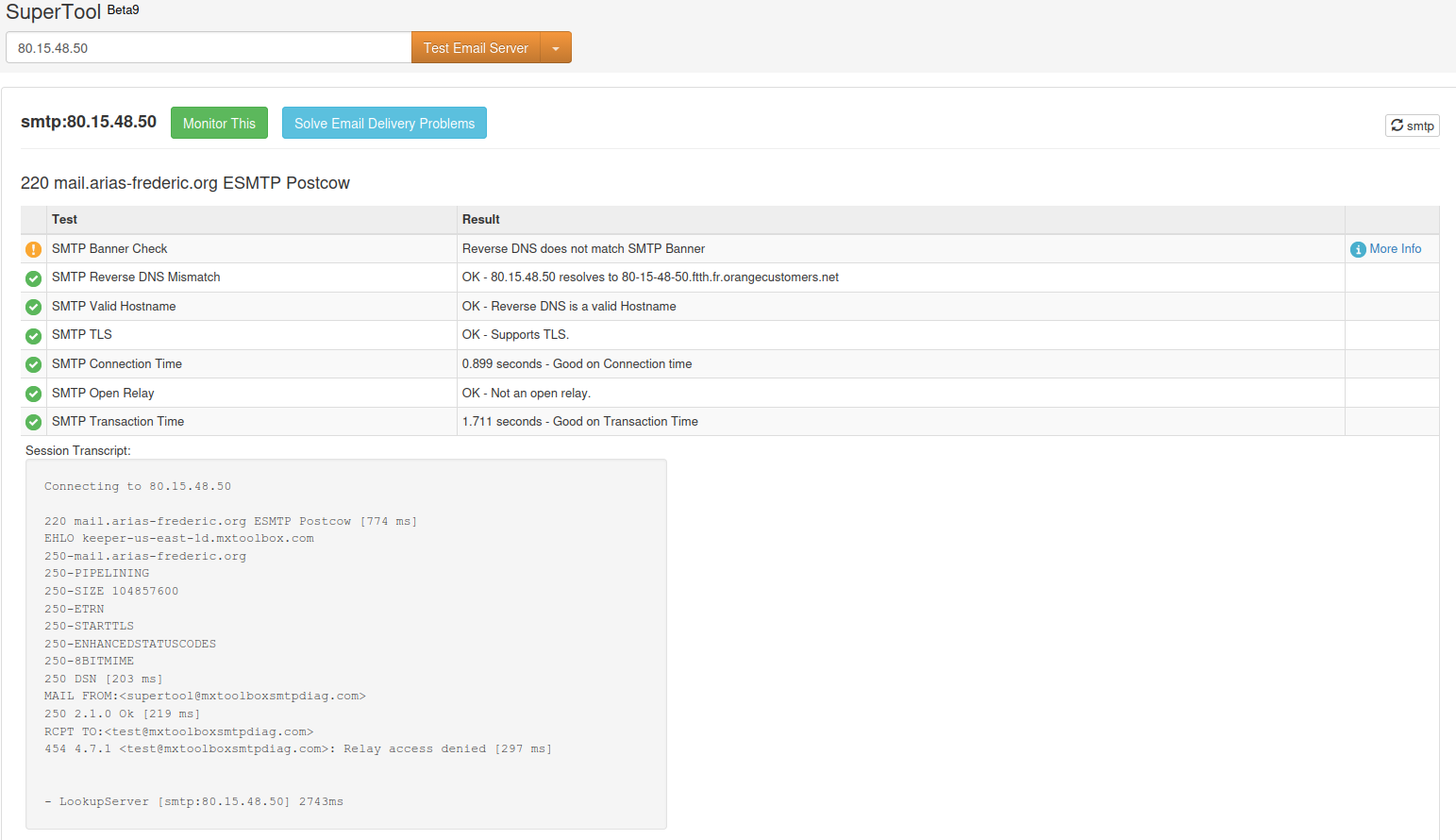1456x840 pixels.
Task: Select the SMTP TLS test label
Action: [81, 334]
